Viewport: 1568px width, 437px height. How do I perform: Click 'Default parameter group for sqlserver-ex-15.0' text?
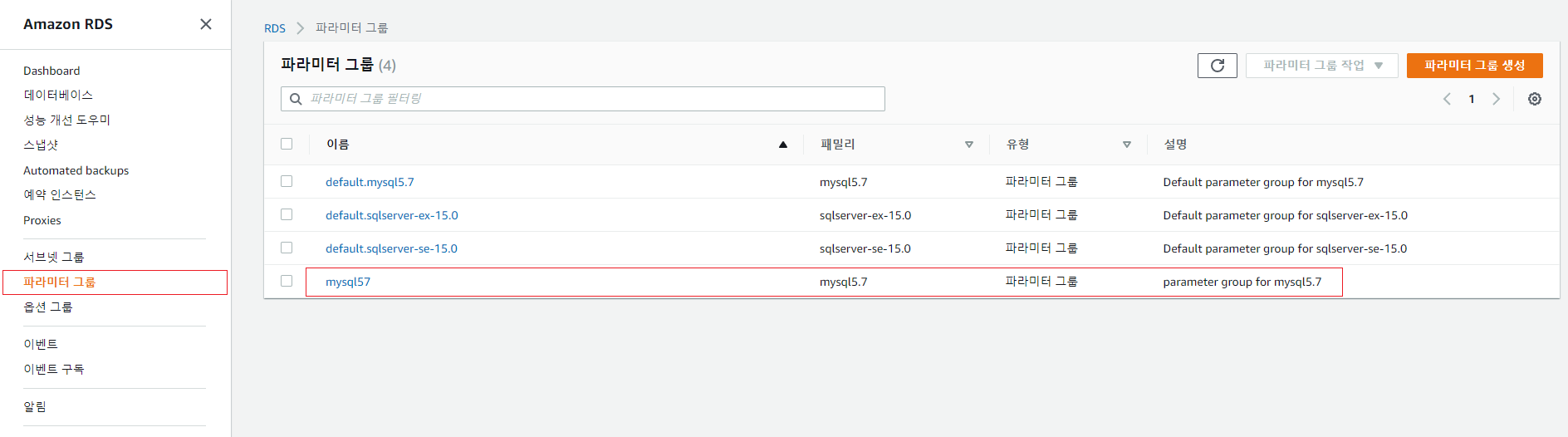click(1285, 215)
